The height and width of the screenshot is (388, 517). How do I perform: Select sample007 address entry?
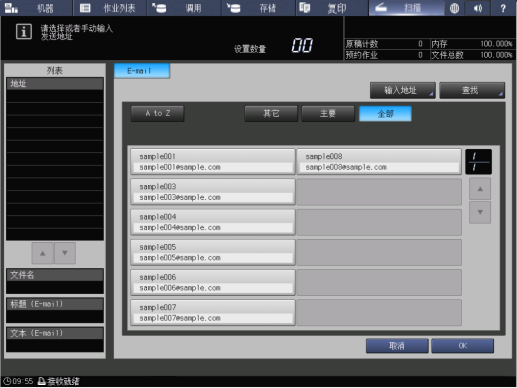pos(213,312)
